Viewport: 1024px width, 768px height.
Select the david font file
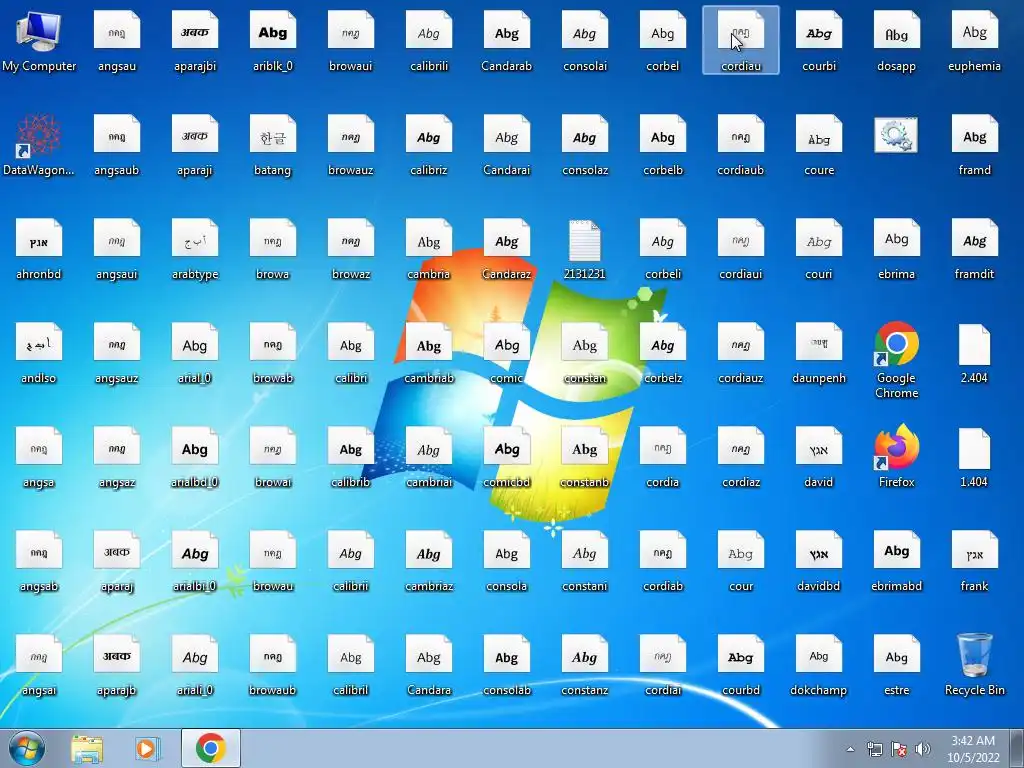click(818, 456)
